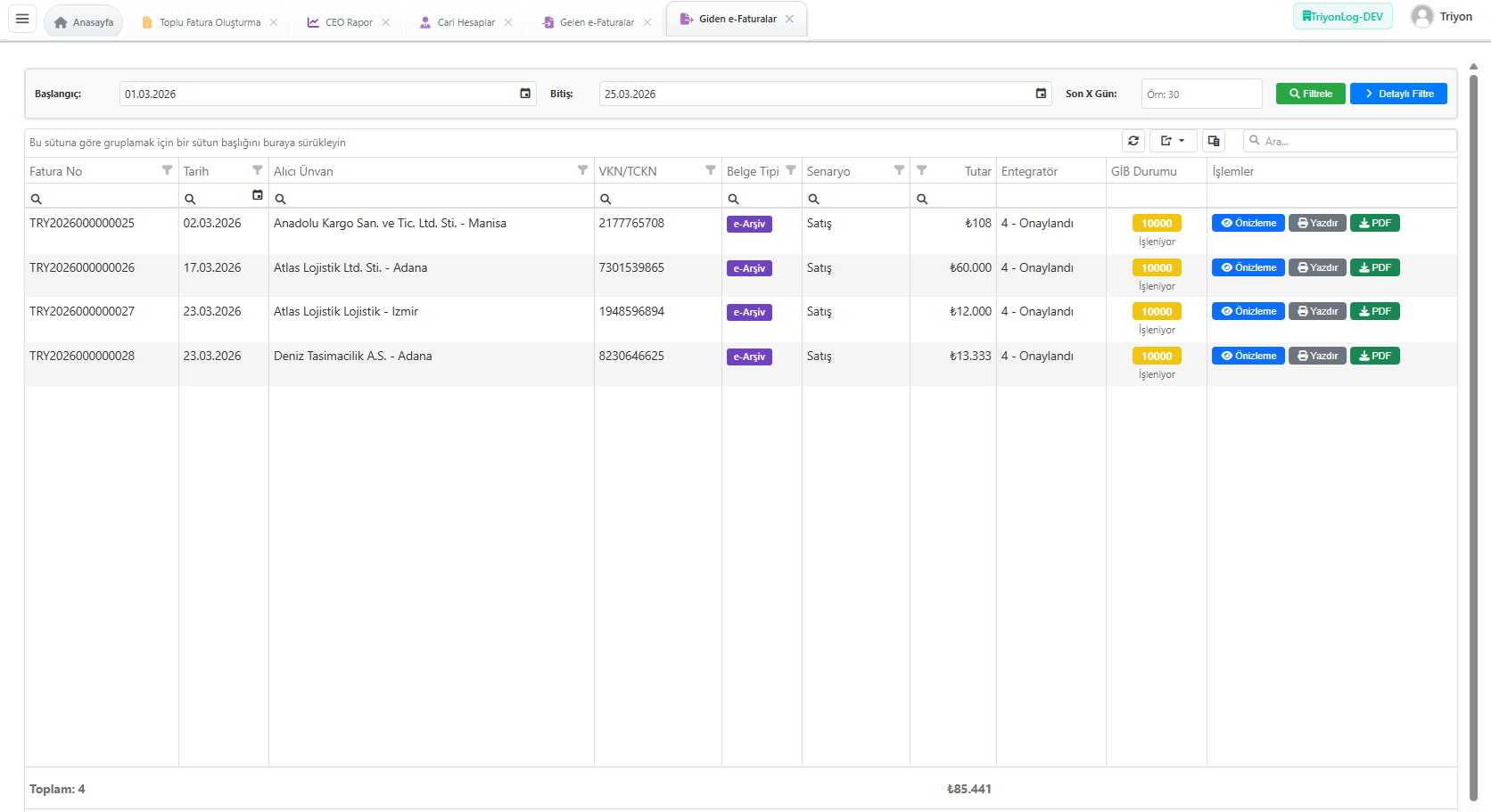The width and height of the screenshot is (1491, 812).
Task: Open the column chooser icon
Action: (x=1213, y=141)
